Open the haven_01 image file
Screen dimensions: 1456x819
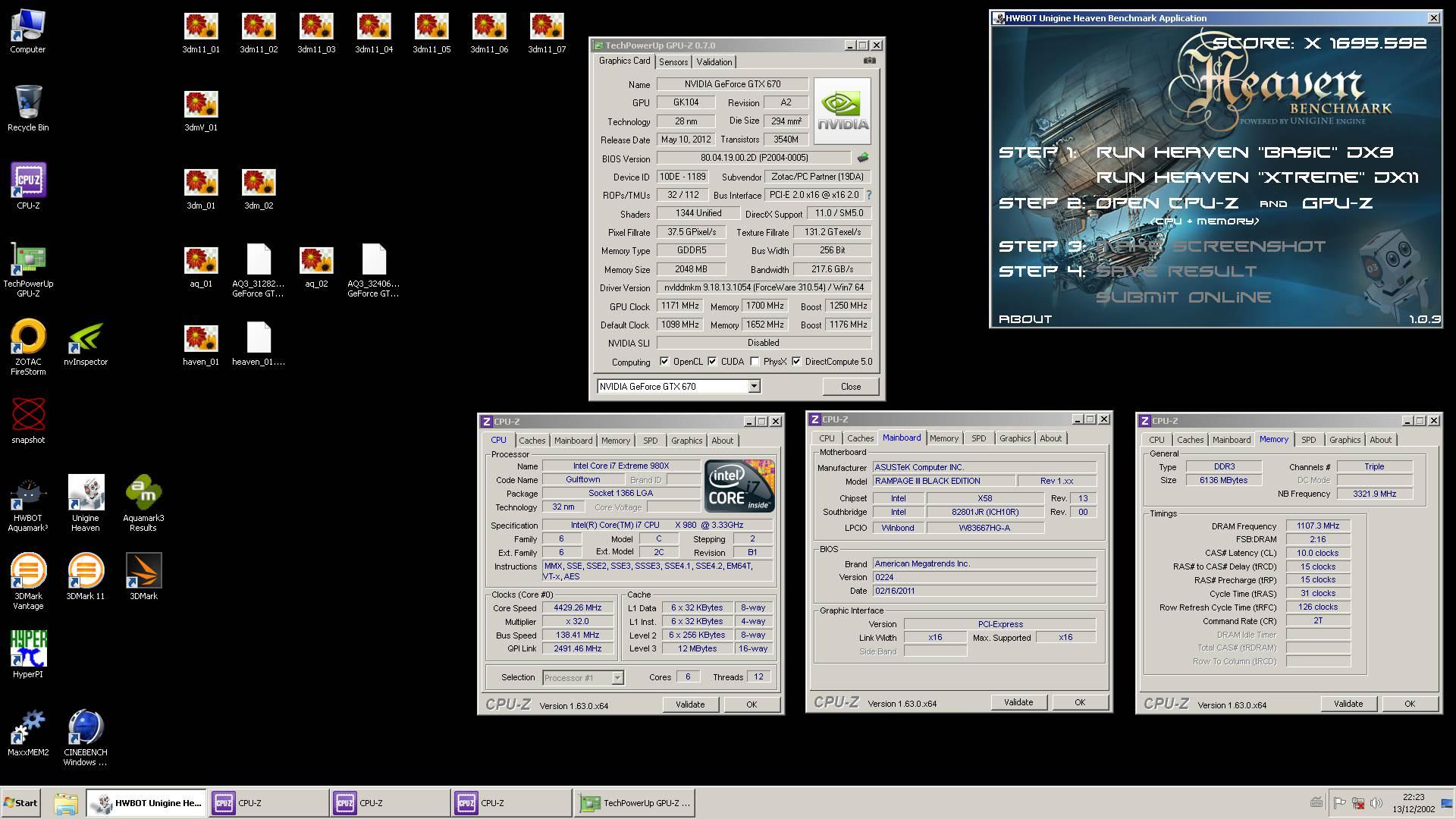tap(201, 345)
